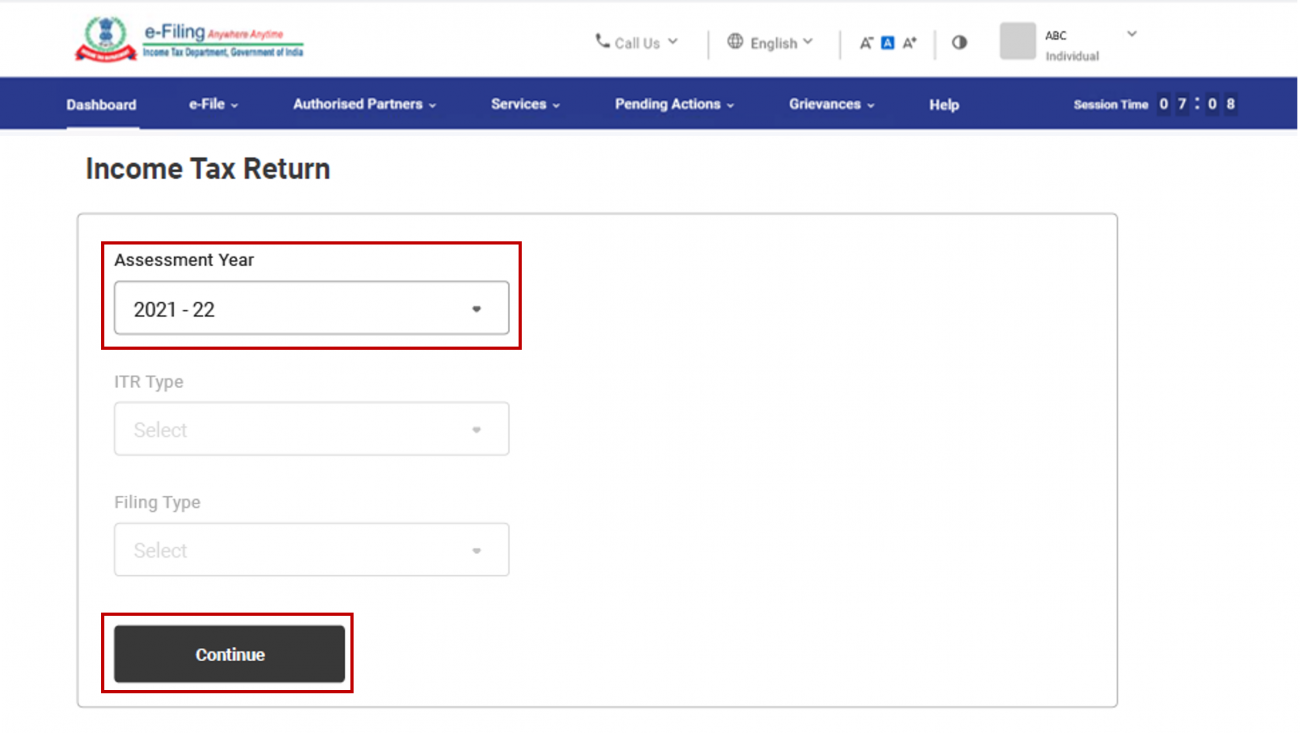Image resolution: width=1300 pixels, height=733 pixels.
Task: Click the globe icon next to English
Action: [736, 42]
